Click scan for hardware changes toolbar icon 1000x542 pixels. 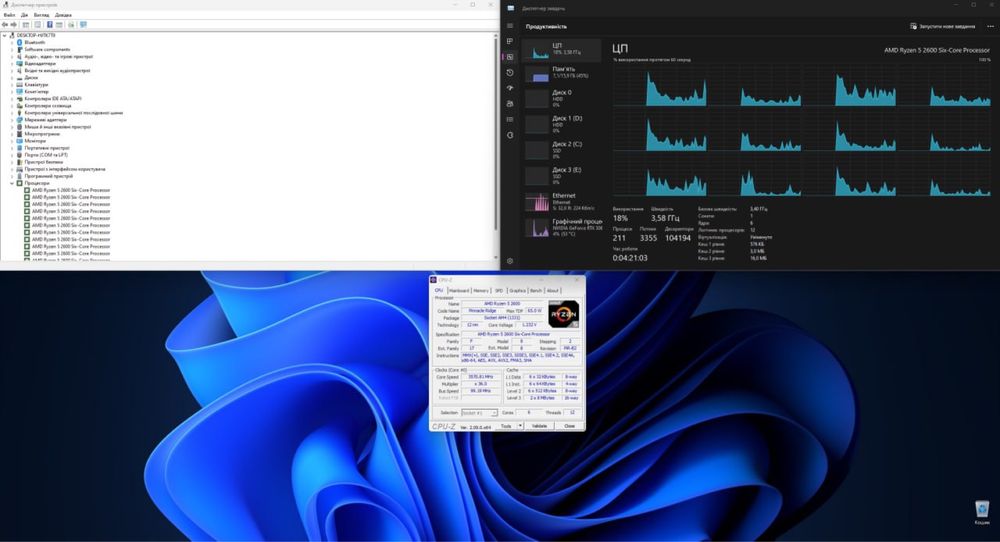point(83,25)
